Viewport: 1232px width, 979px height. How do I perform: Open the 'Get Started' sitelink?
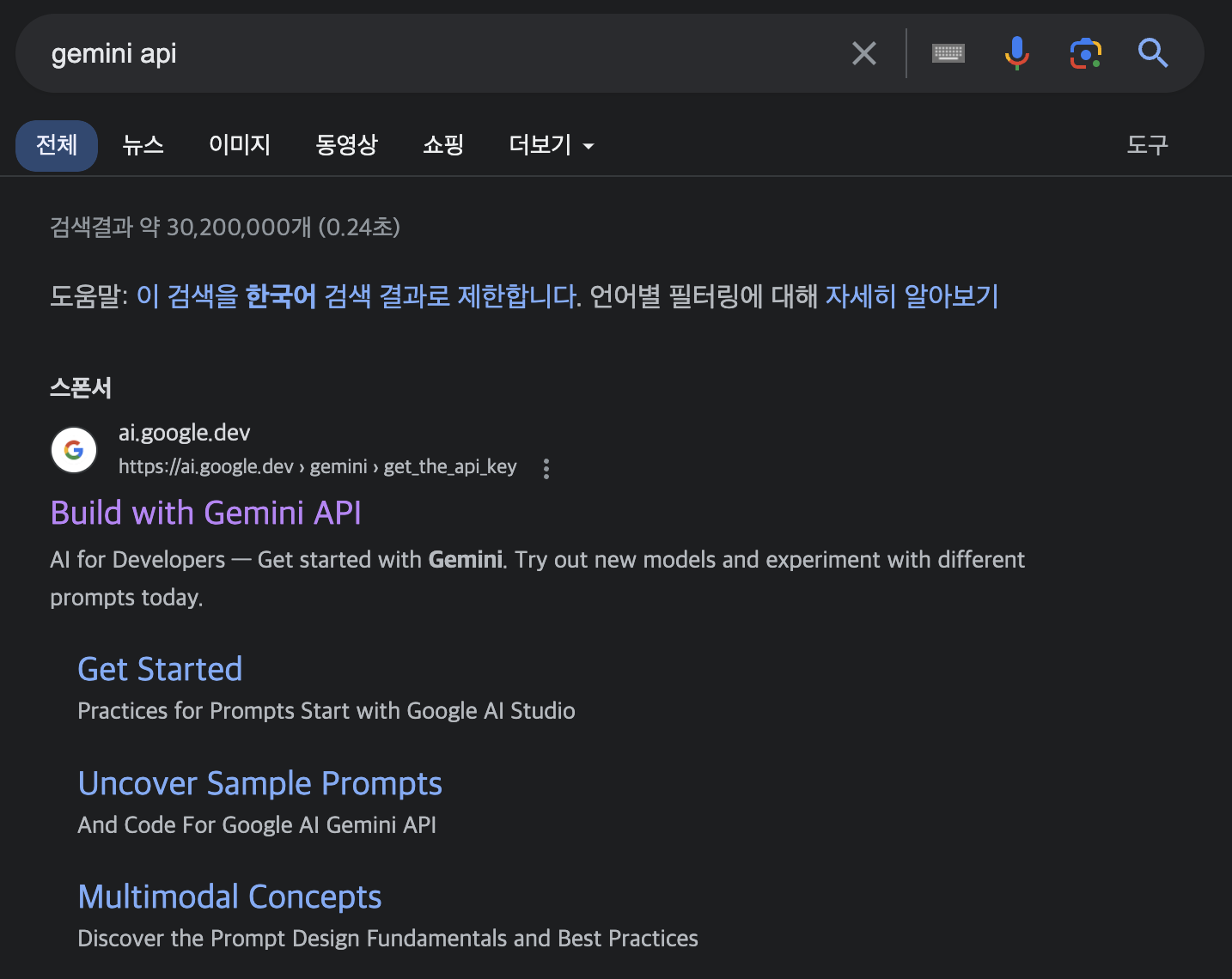(160, 670)
